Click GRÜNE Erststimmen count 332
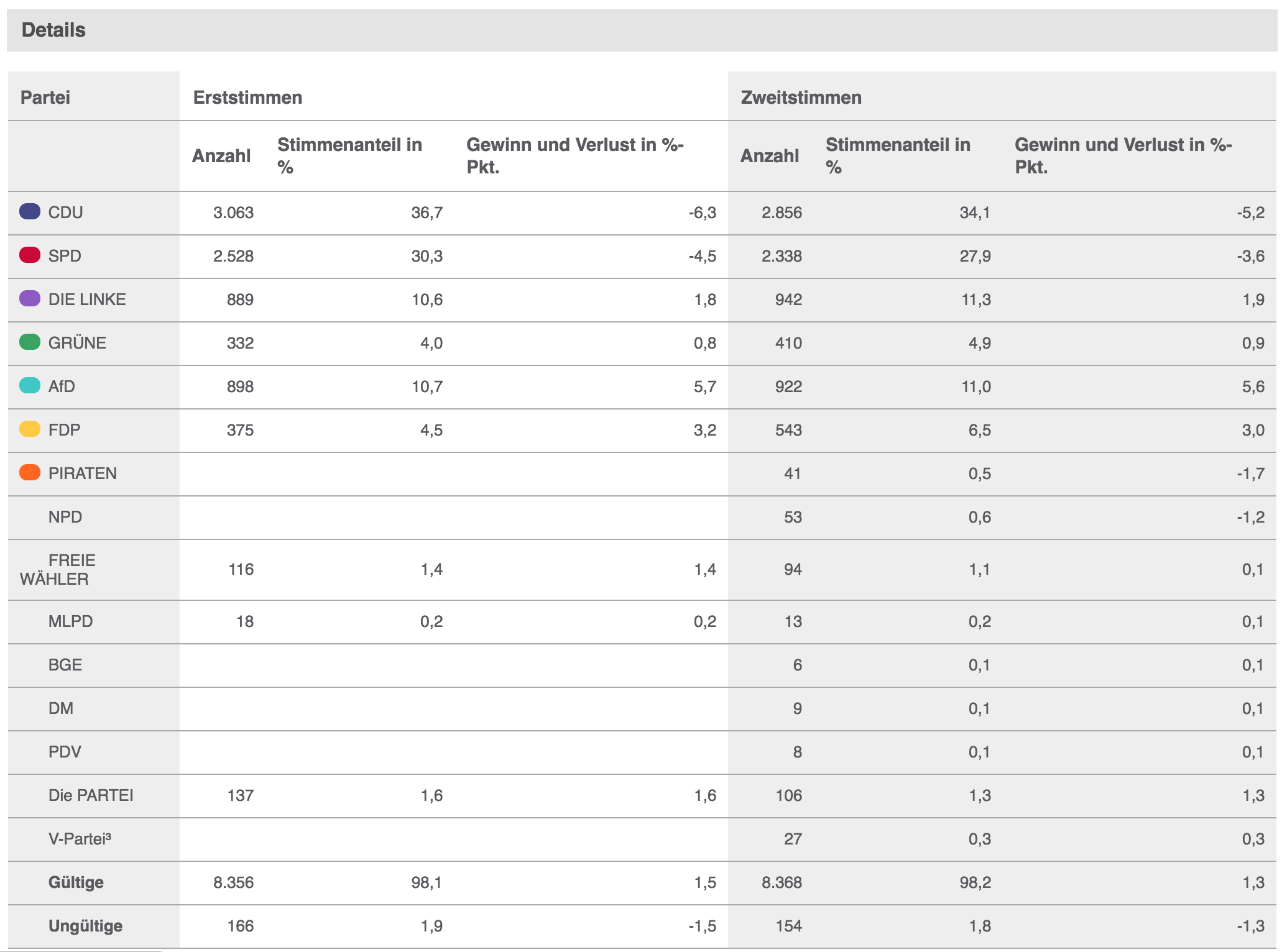The image size is (1282, 952). coord(241,343)
